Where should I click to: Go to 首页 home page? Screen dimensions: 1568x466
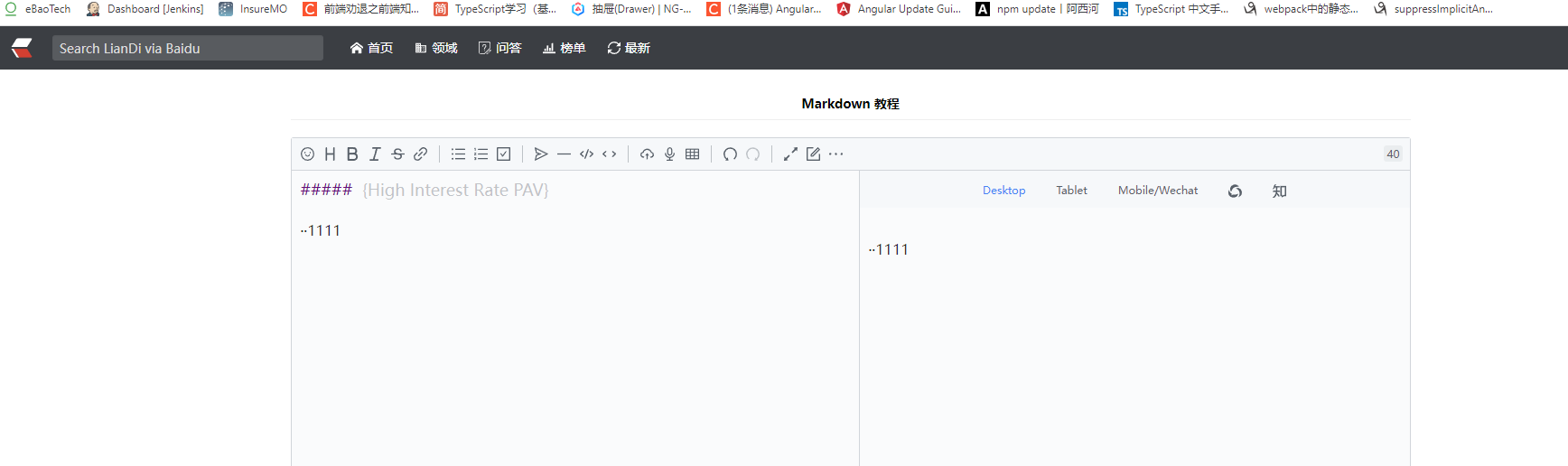371,48
